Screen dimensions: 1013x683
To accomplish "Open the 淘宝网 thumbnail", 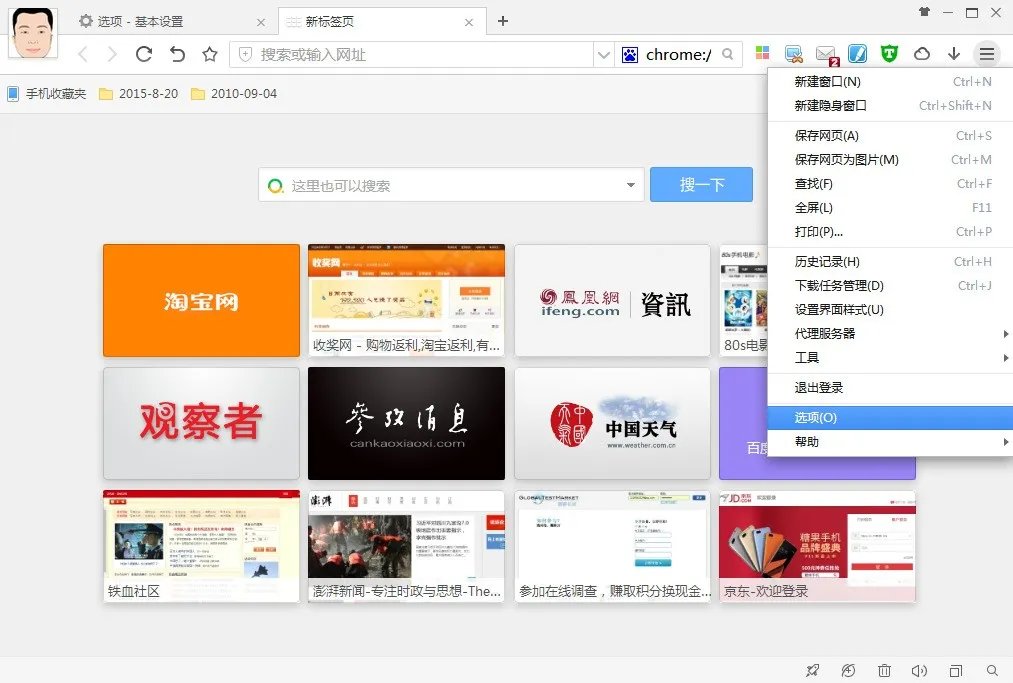I will [200, 299].
